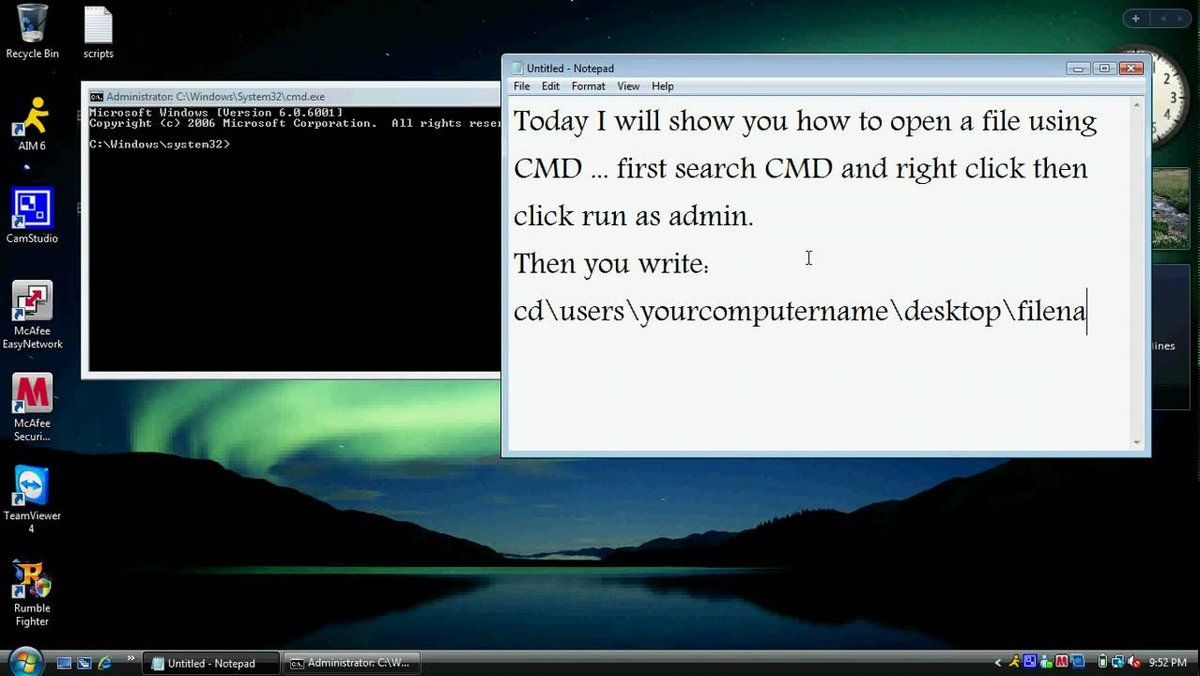
Task: Open the Windows Start orb
Action: (x=25, y=660)
